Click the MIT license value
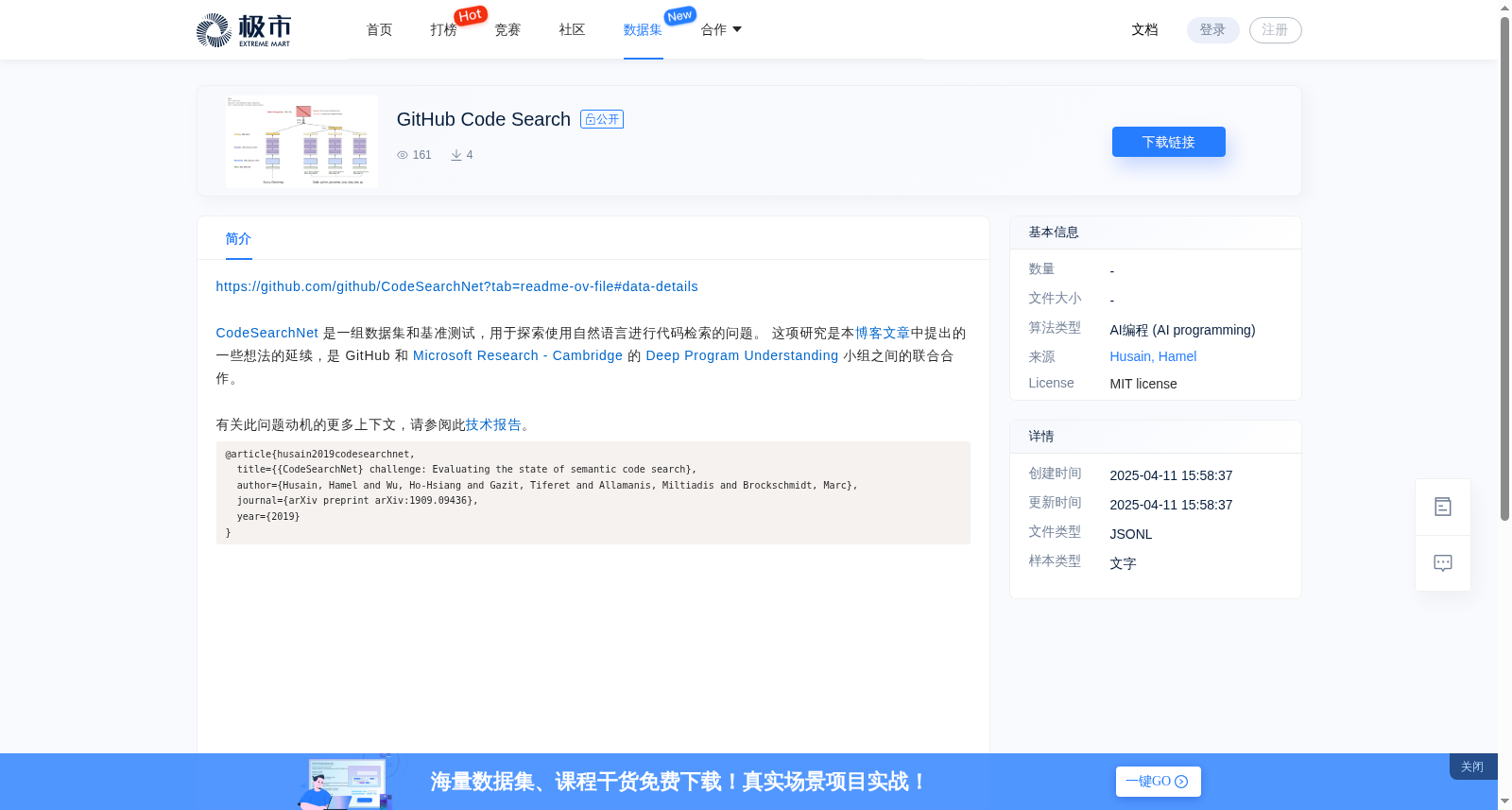Viewport: 1512px width, 810px height. [1143, 384]
